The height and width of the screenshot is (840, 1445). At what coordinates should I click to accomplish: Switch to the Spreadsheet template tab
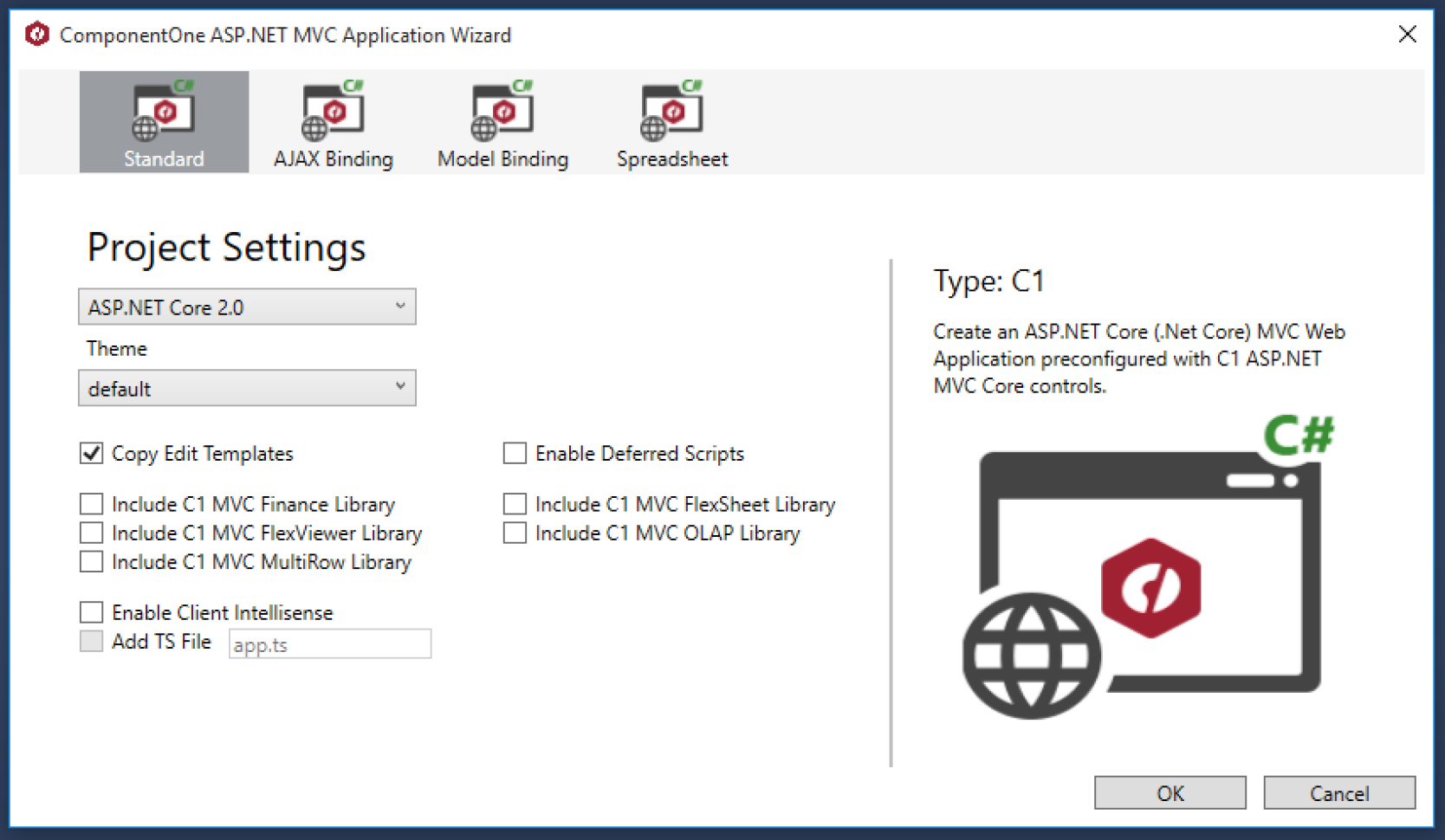point(672,121)
